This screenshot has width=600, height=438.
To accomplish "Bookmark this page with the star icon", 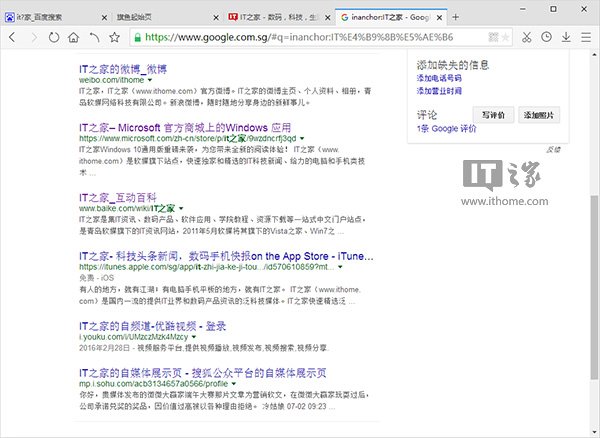I will click(x=115, y=36).
